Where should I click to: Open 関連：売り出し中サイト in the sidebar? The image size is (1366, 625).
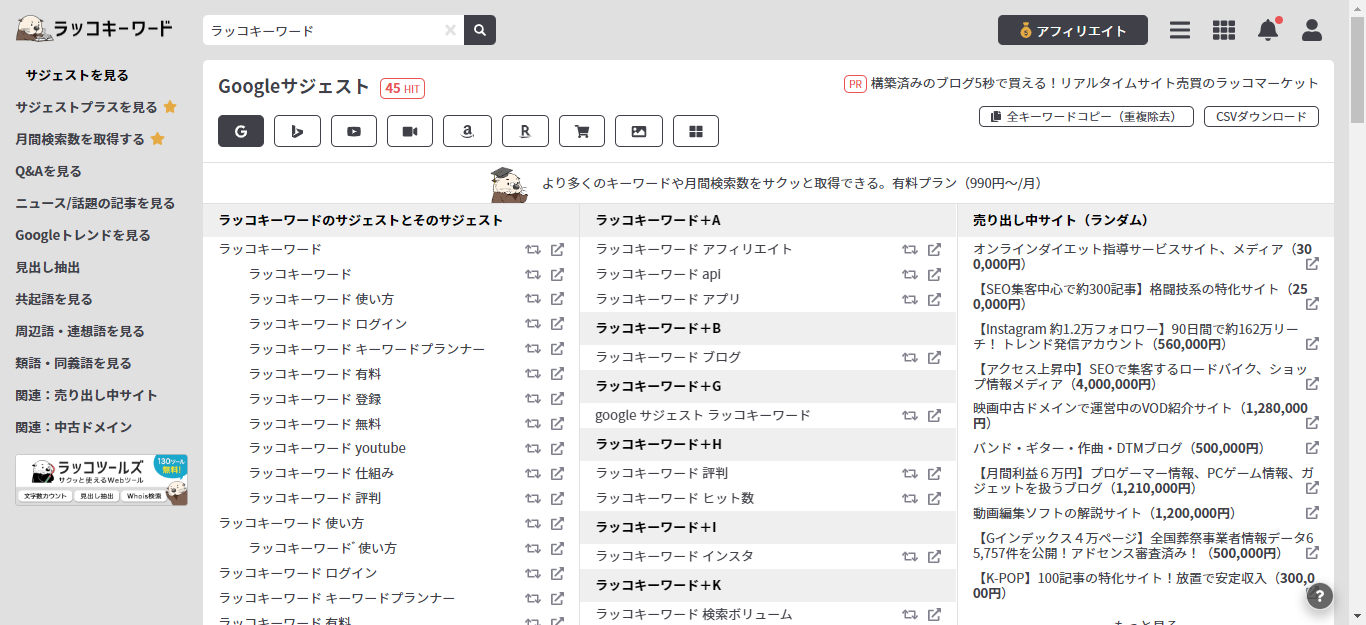[87, 395]
